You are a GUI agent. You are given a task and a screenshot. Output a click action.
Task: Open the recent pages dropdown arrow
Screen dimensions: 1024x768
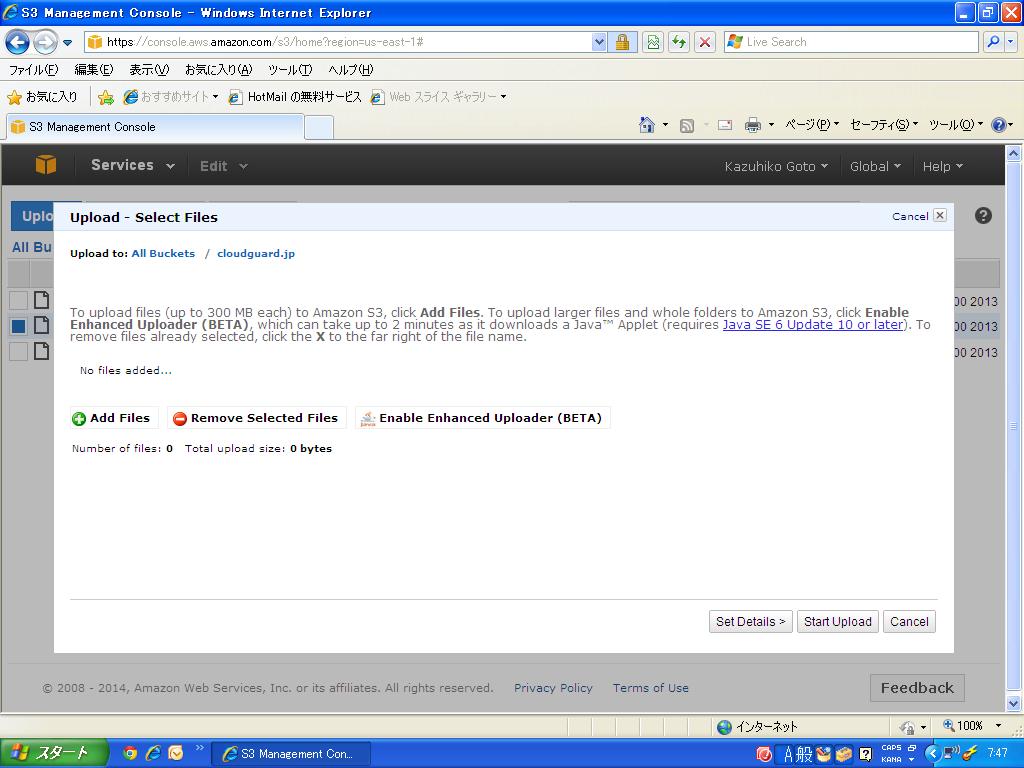tap(67, 43)
